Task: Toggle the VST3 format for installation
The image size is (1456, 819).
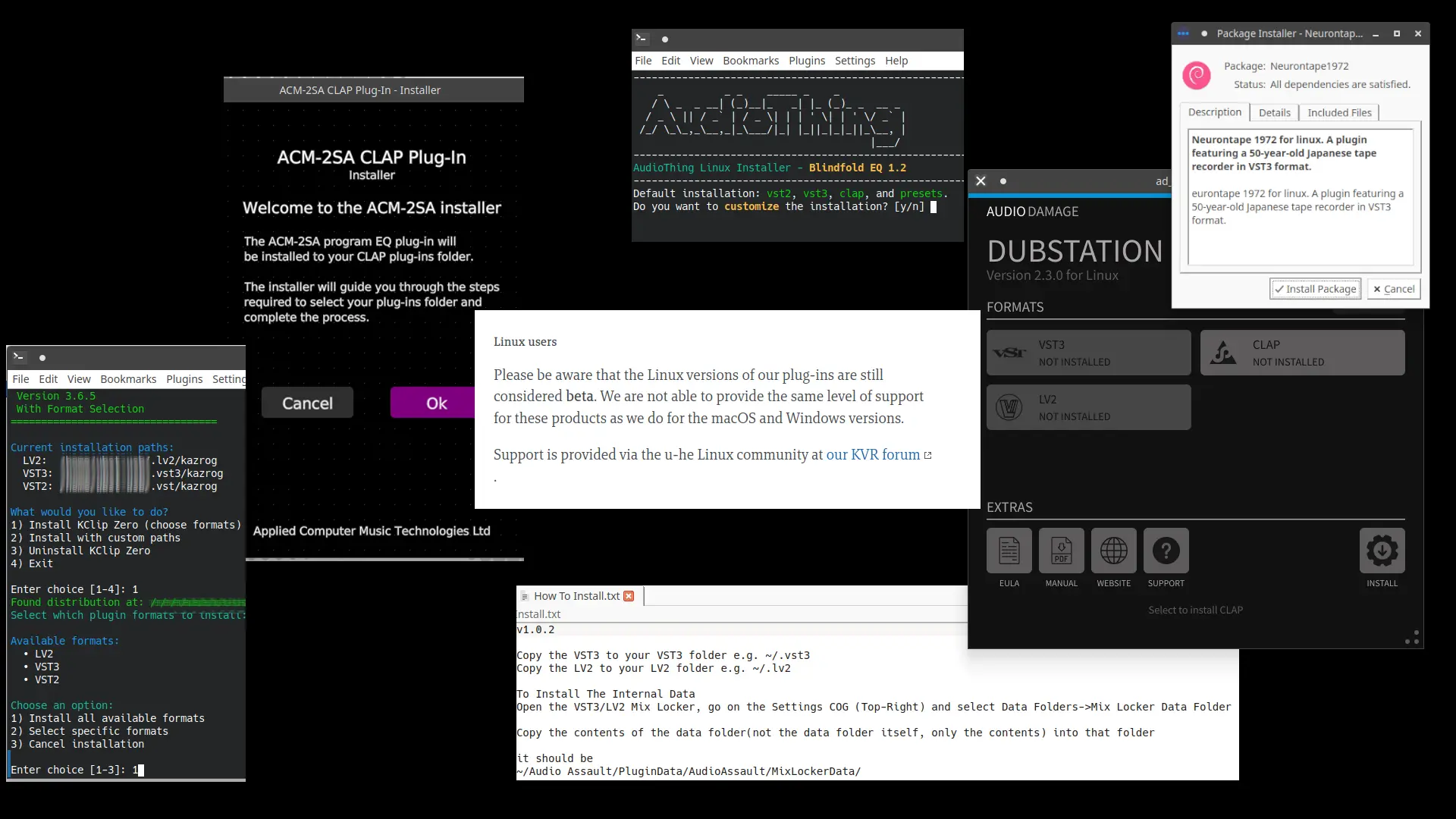Action: 1088,353
